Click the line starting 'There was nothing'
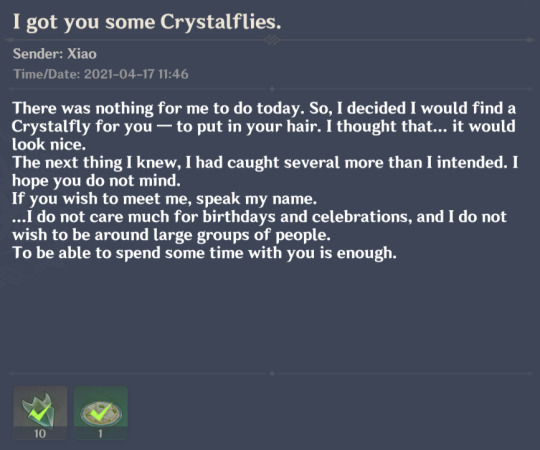540x450 pixels. point(264,108)
